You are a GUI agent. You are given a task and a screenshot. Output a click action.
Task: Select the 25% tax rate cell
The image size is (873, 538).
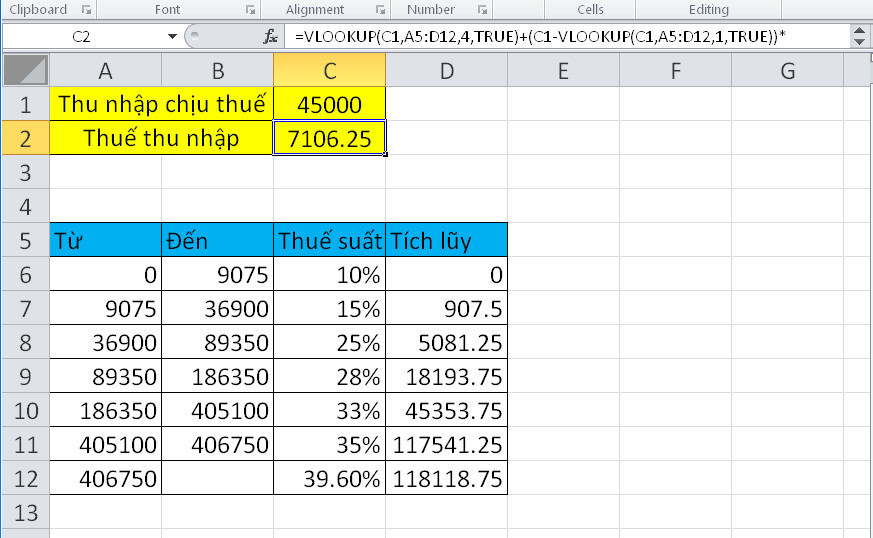pos(330,342)
